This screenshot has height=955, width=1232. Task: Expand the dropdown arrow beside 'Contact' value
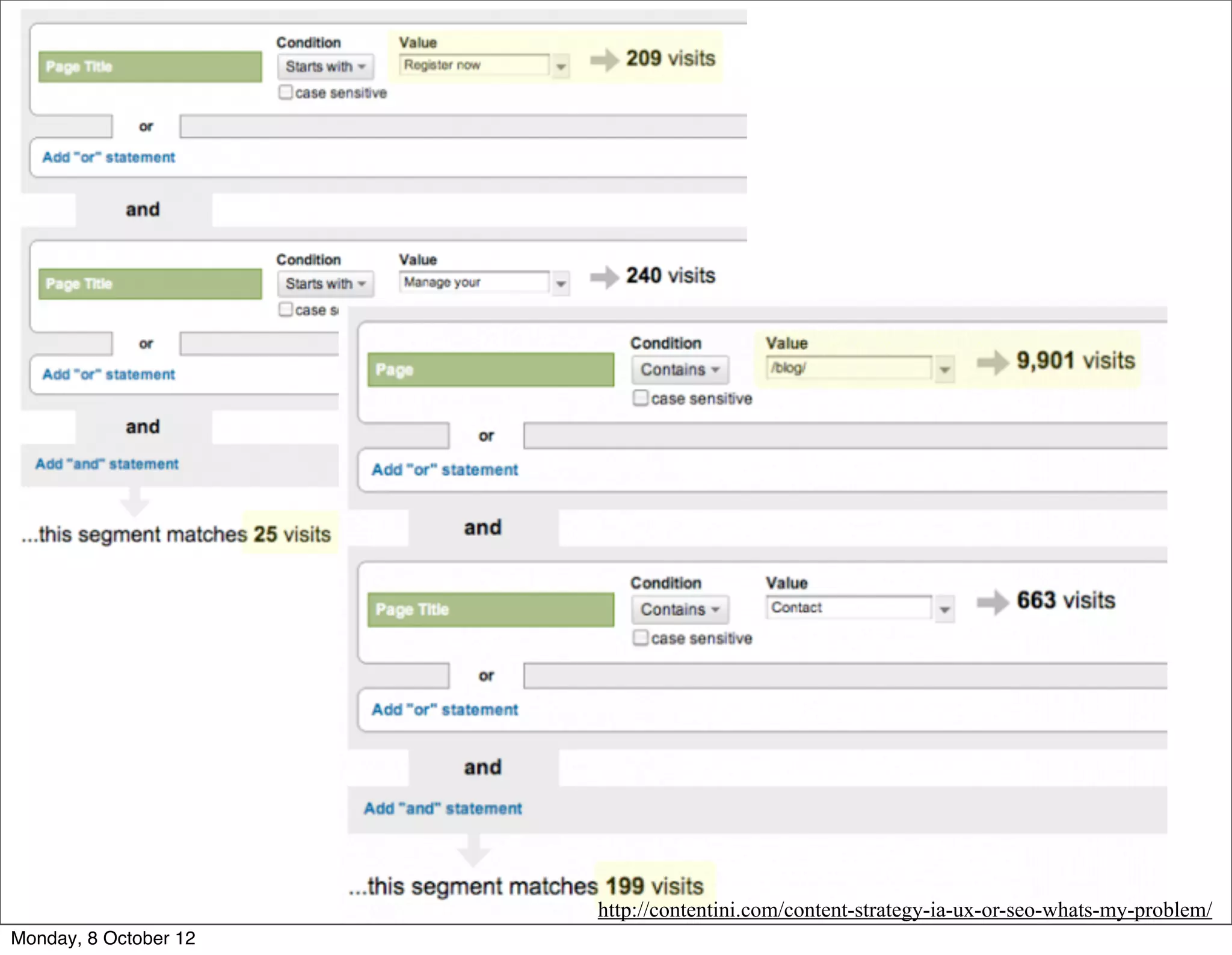tap(945, 610)
